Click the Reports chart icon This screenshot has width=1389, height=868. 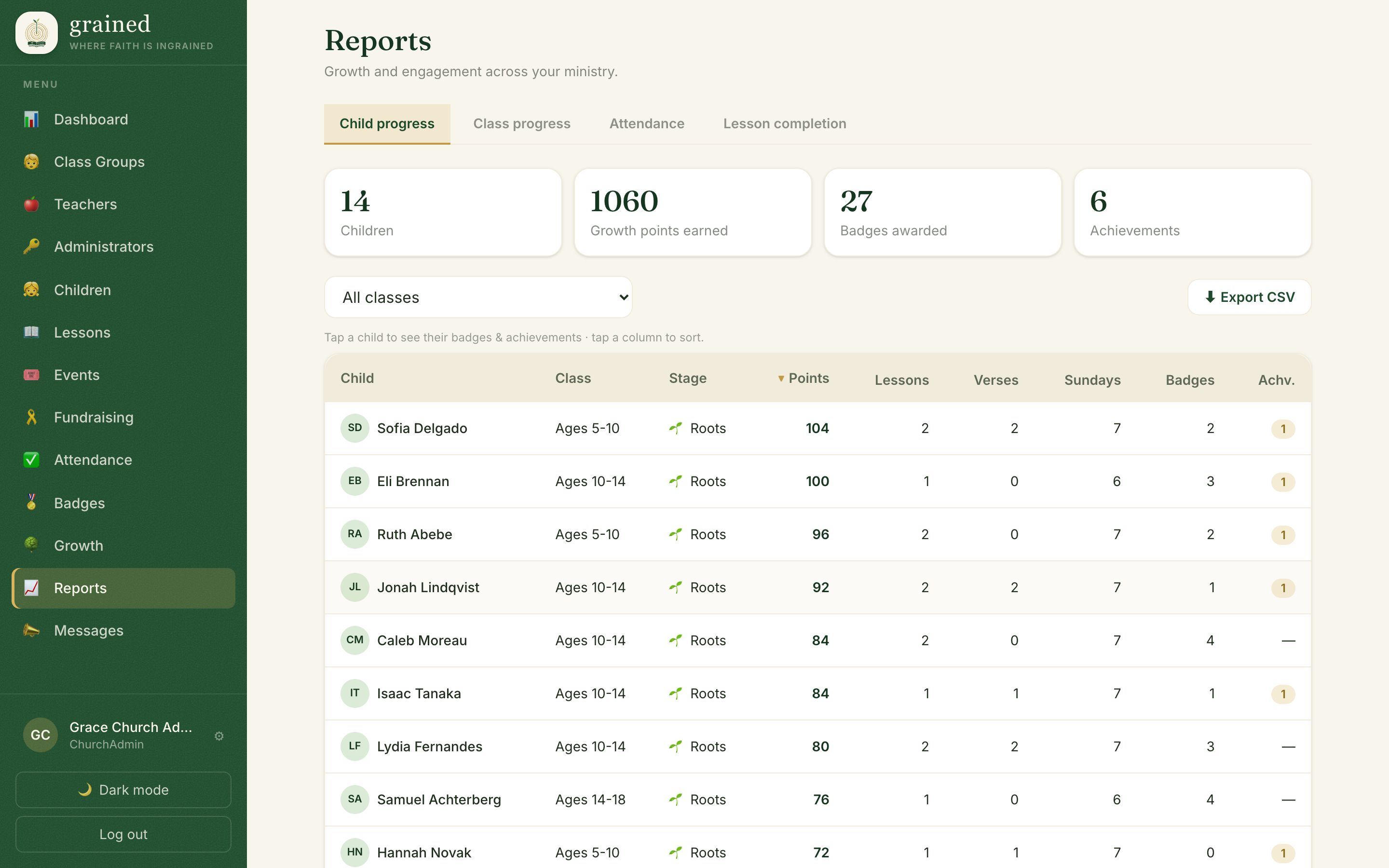pos(31,588)
